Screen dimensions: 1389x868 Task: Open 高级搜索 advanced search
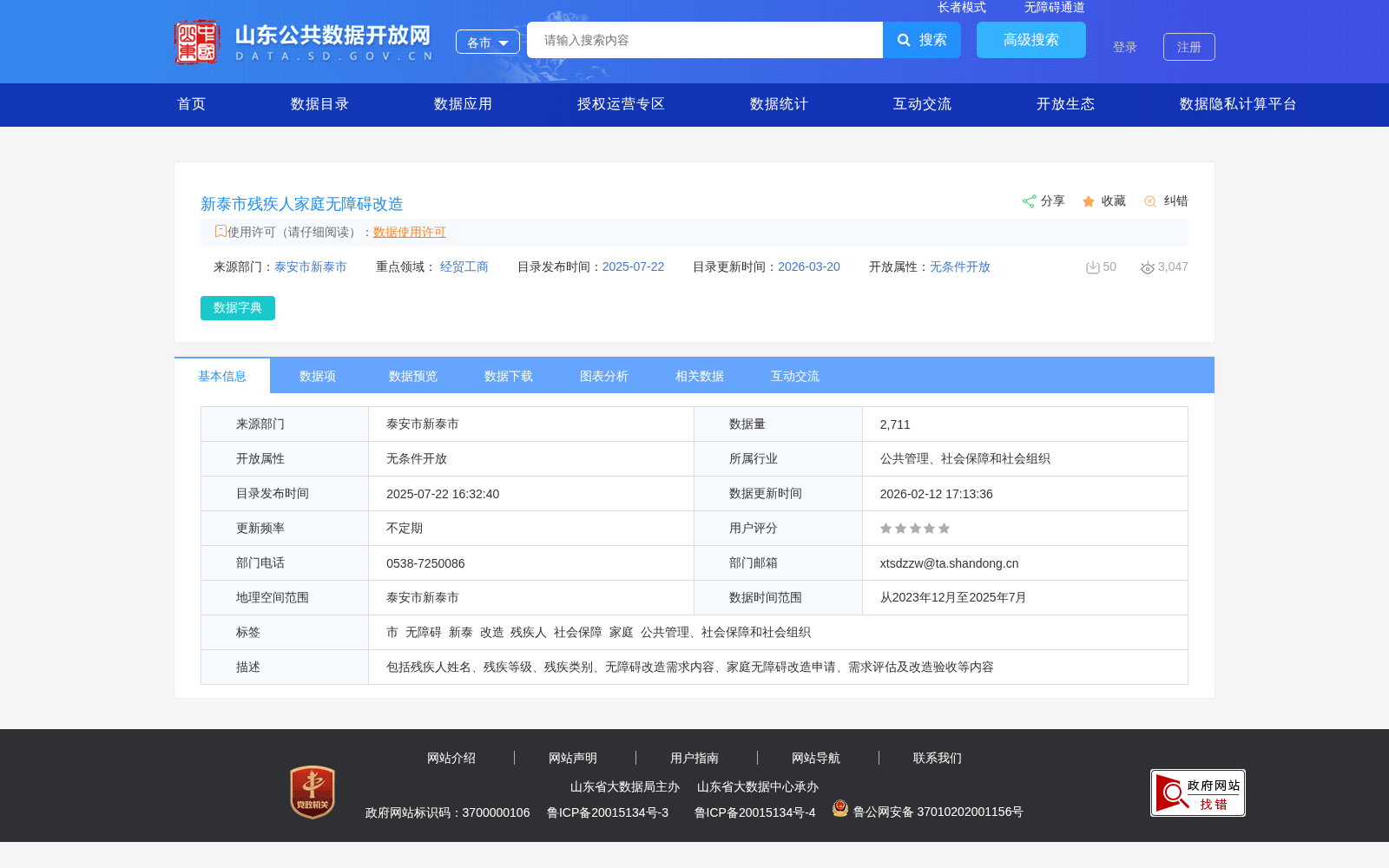[x=1031, y=40]
